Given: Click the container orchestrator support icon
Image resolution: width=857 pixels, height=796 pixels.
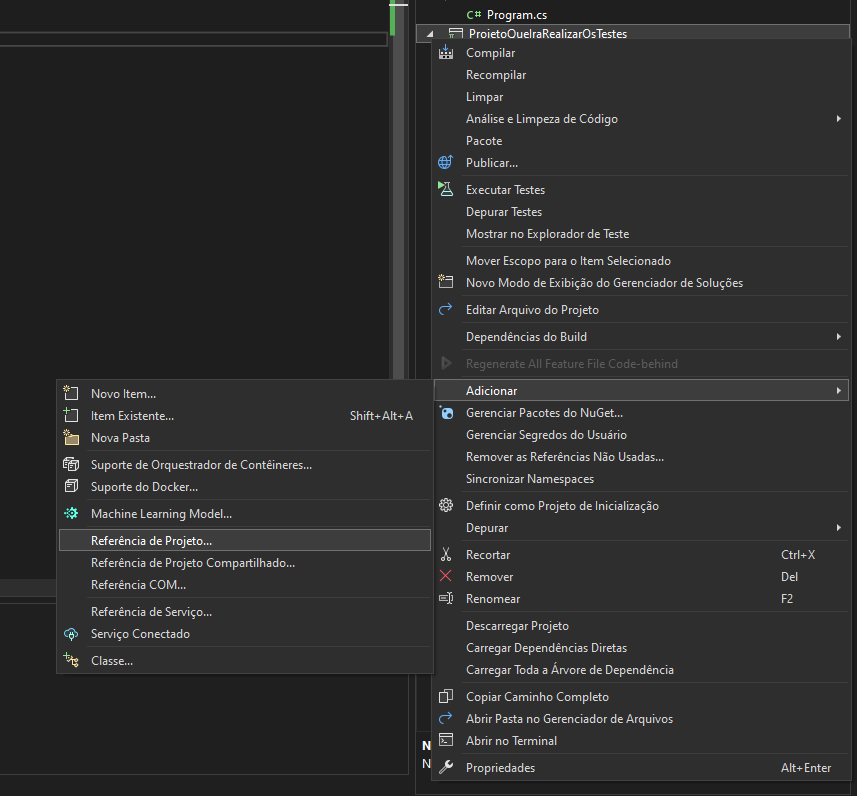Looking at the screenshot, I should click(x=71, y=464).
